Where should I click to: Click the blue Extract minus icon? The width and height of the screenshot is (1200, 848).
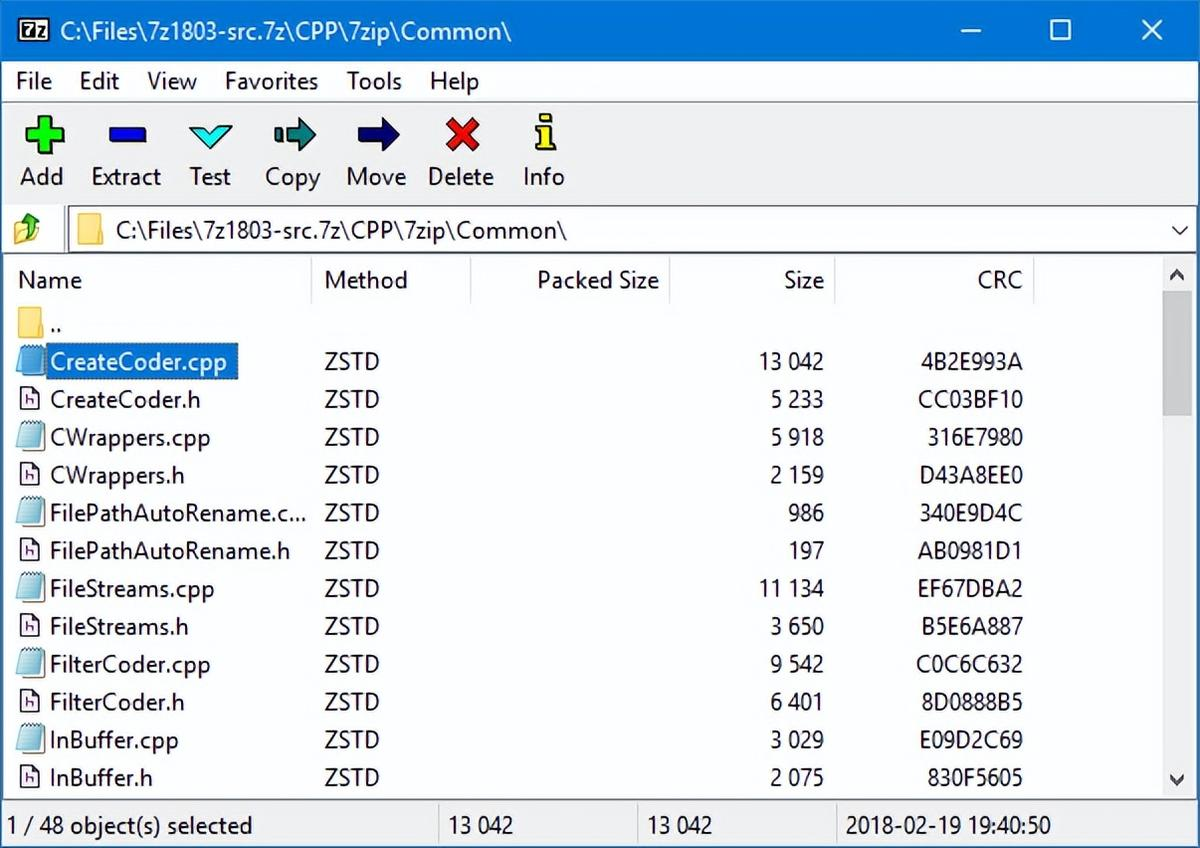(126, 134)
